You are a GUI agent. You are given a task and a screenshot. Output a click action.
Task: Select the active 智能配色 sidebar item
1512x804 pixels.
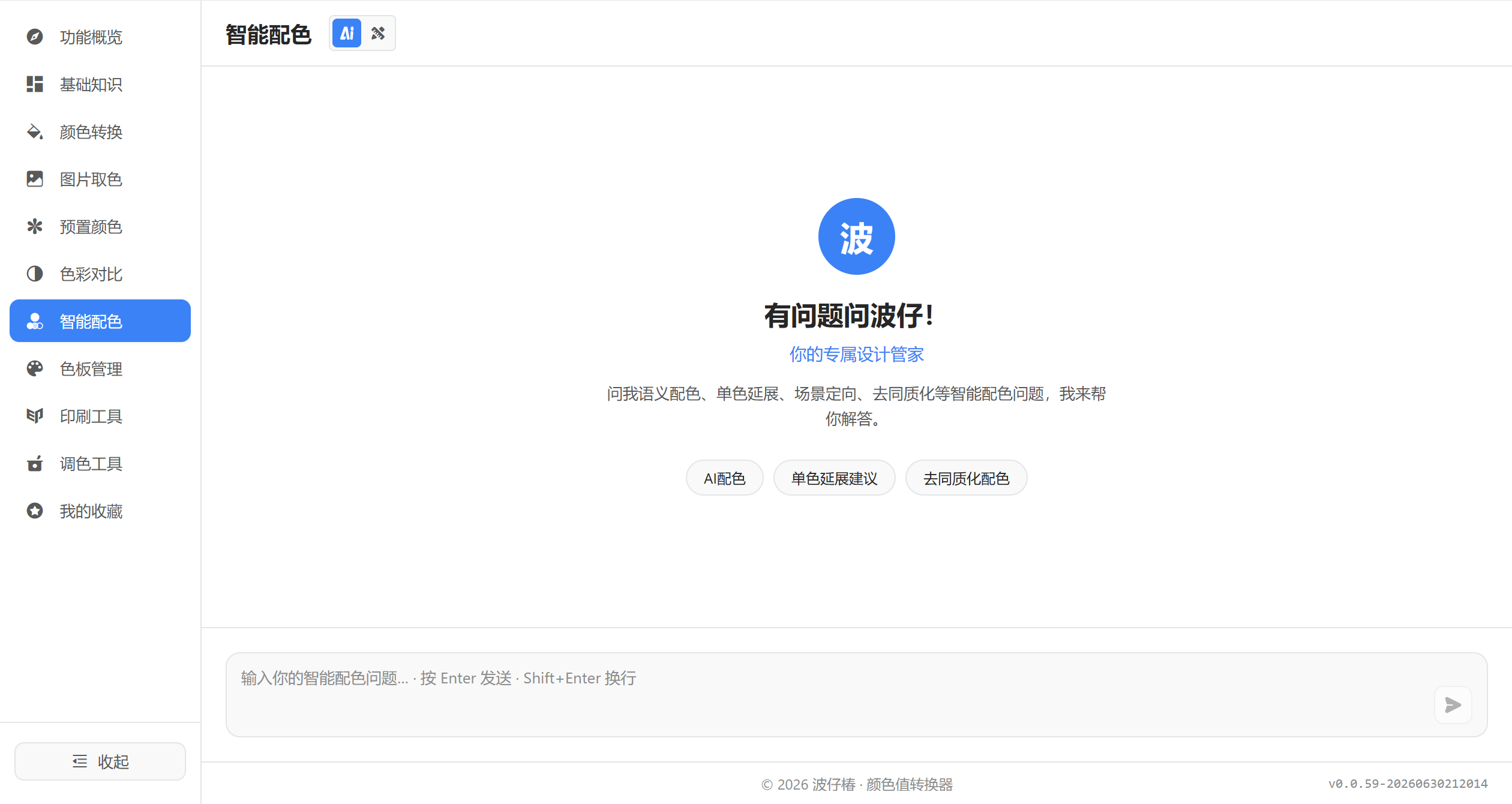coord(100,321)
